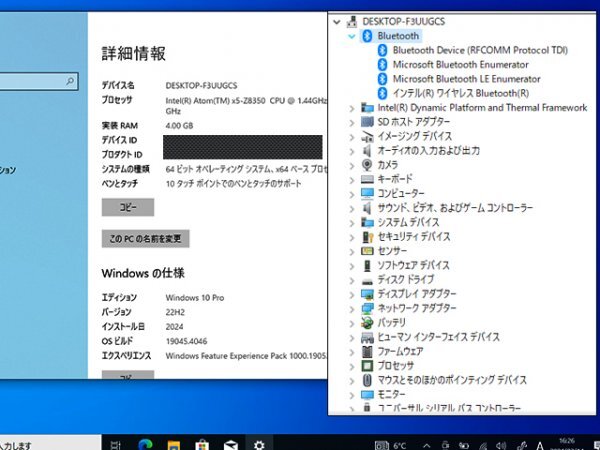Click the device name value DESKTOP-F3UUGCS
Screen dimensions: 600x450
tap(201, 86)
